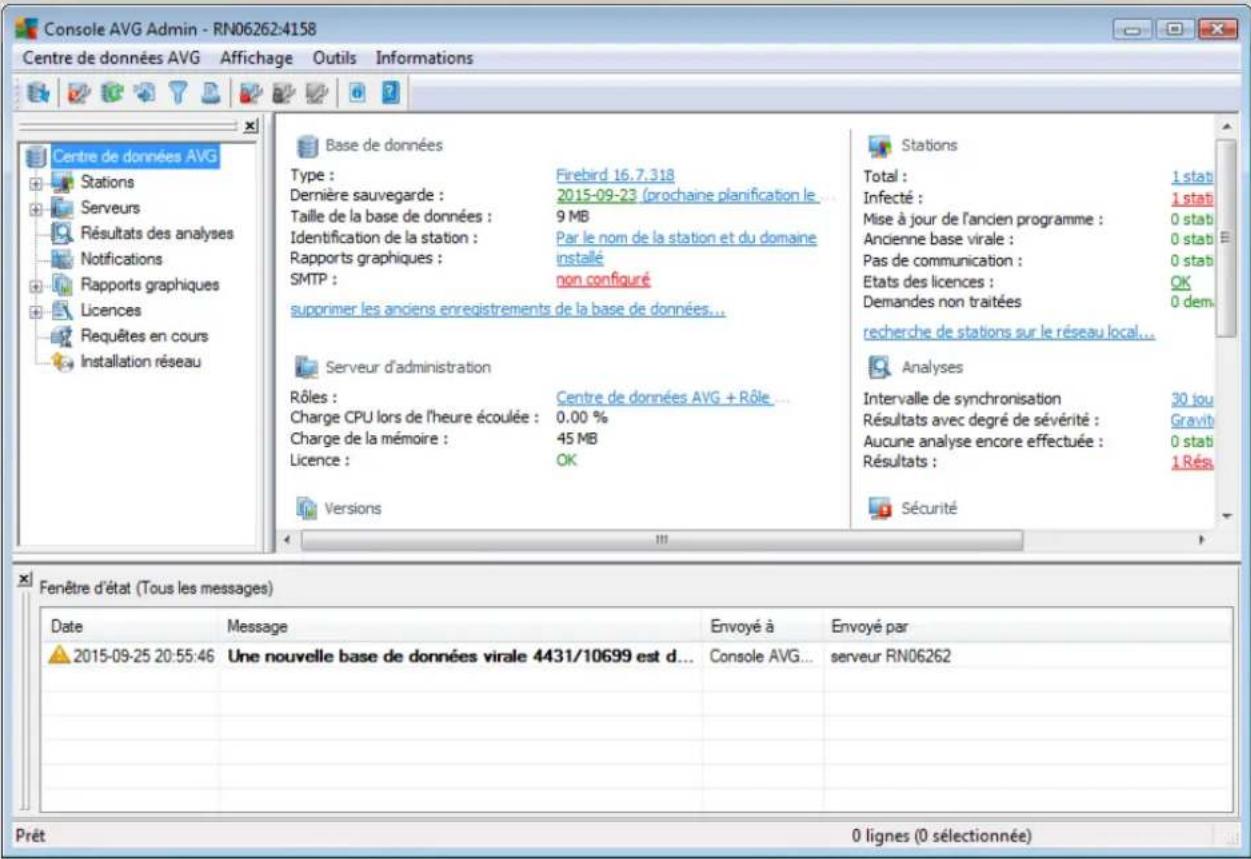Screen dimensions: 1251x859
Task: Click the red Résultats value link
Action: click(1192, 461)
